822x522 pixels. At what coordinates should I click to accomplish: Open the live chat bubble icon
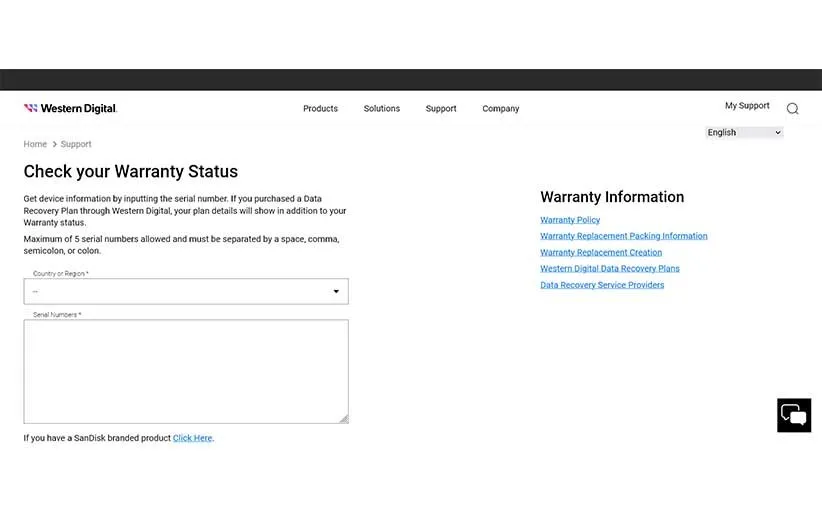(x=794, y=415)
